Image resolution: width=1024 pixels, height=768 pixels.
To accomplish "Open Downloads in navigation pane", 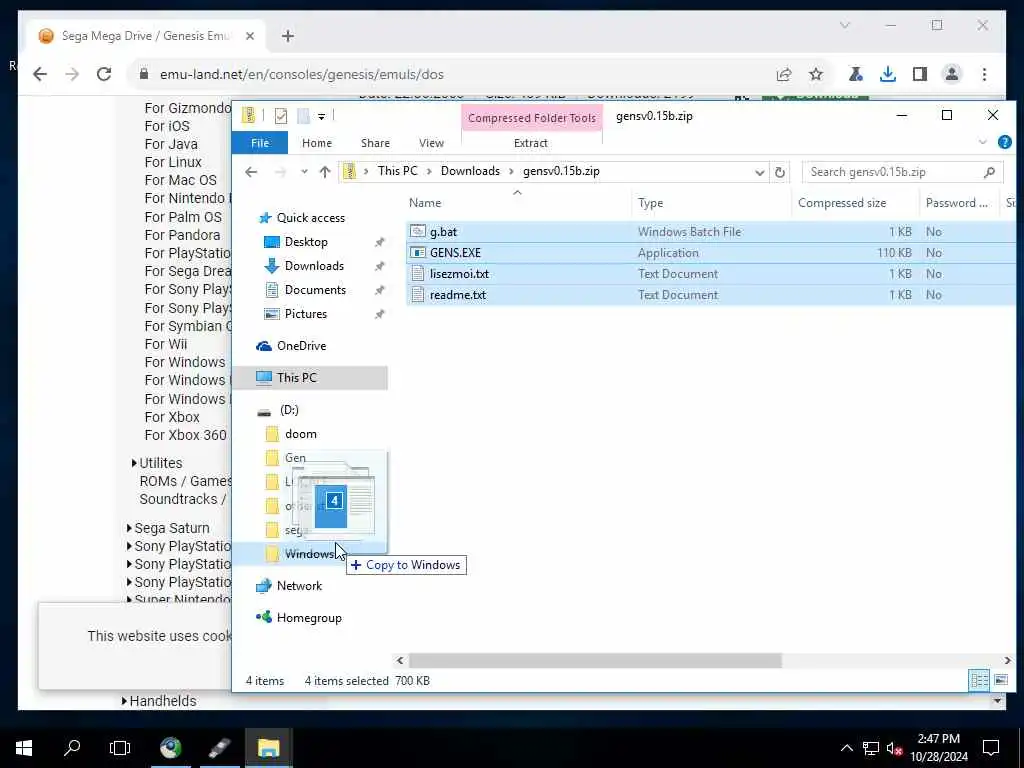I will point(313,266).
